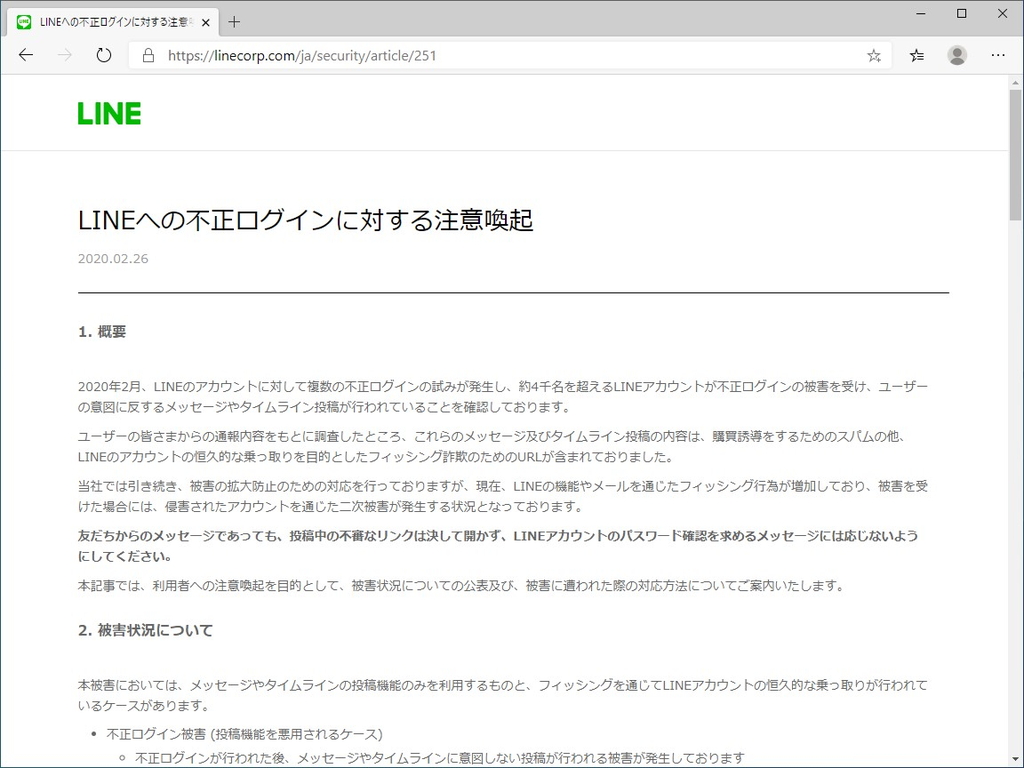Click the heading 2. 被害状況について
This screenshot has height=768, width=1024.
point(143,630)
